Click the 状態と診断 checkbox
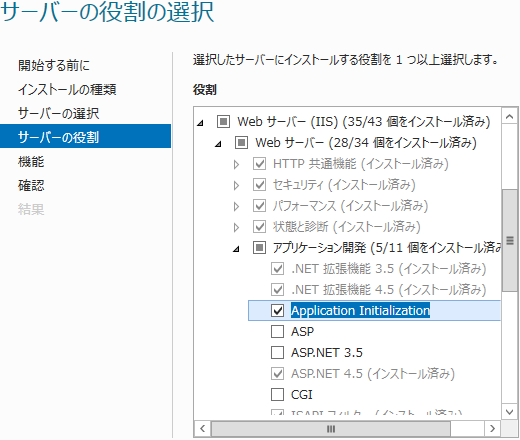This screenshot has width=520, height=440. (259, 227)
